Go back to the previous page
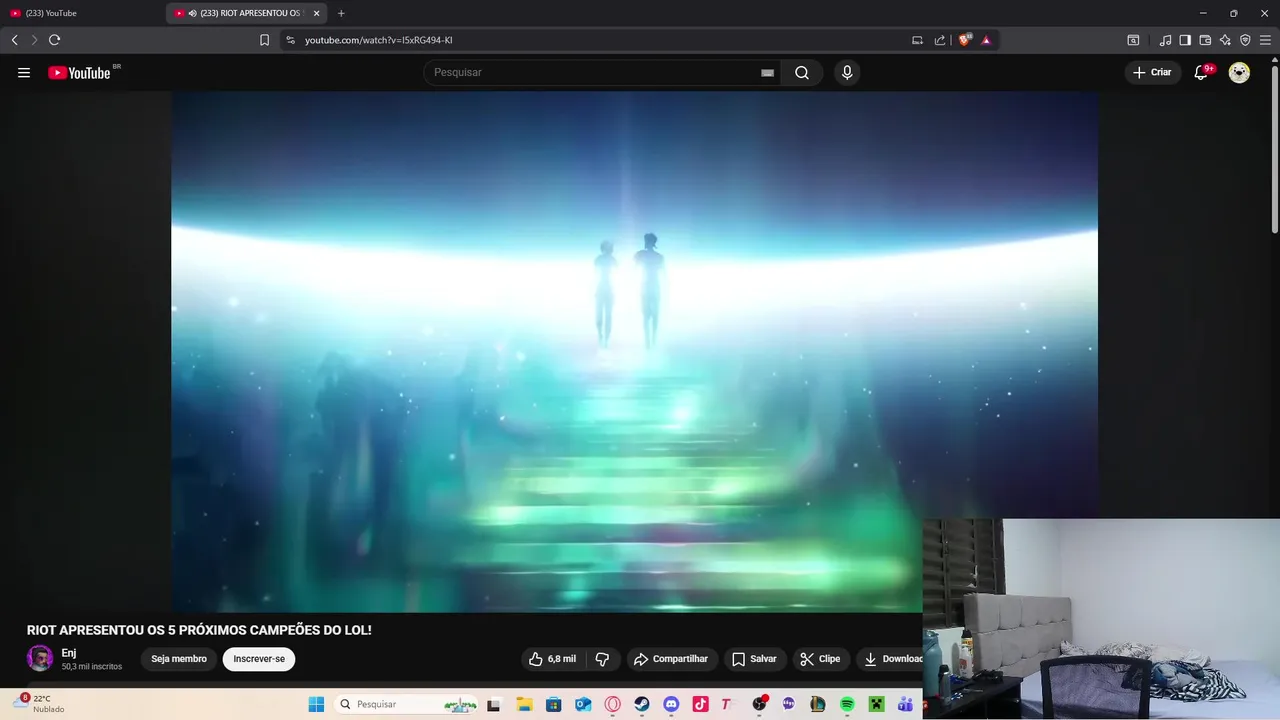 pos(14,40)
